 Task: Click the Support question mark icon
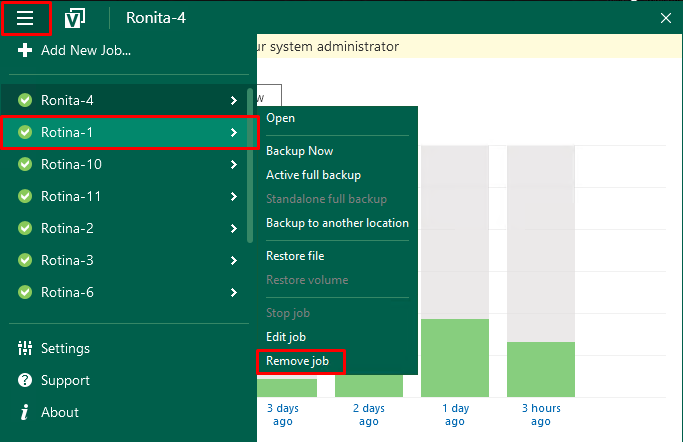(x=25, y=380)
